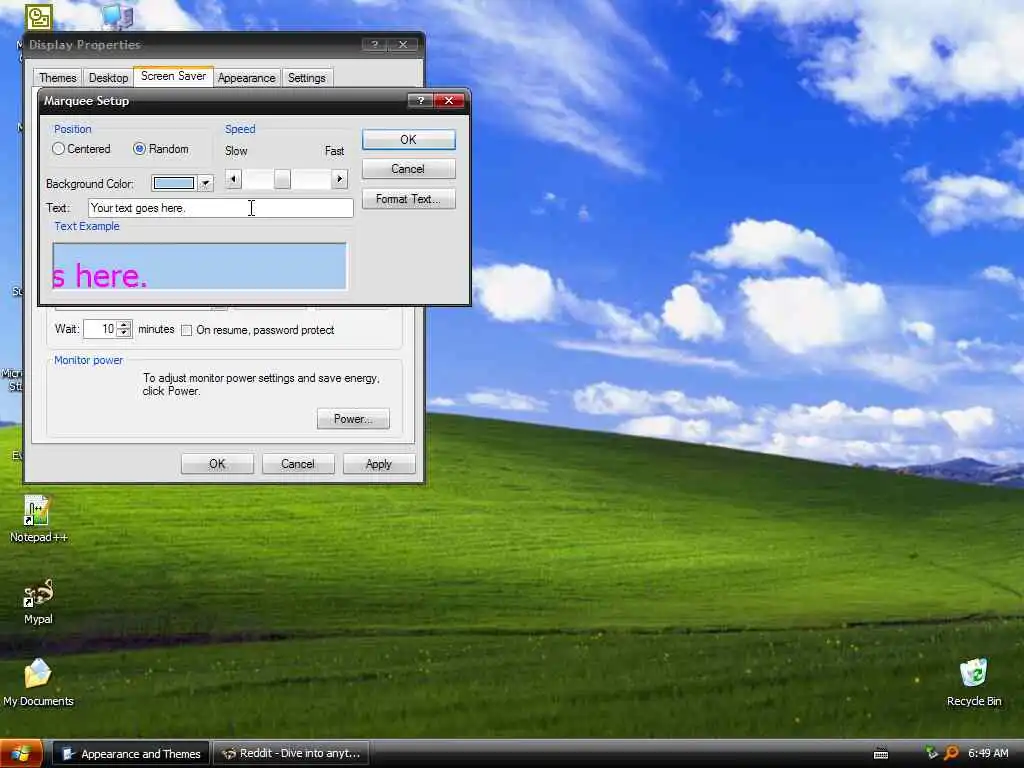Open My Documents folder icon
1024x768 pixels.
tap(38, 682)
